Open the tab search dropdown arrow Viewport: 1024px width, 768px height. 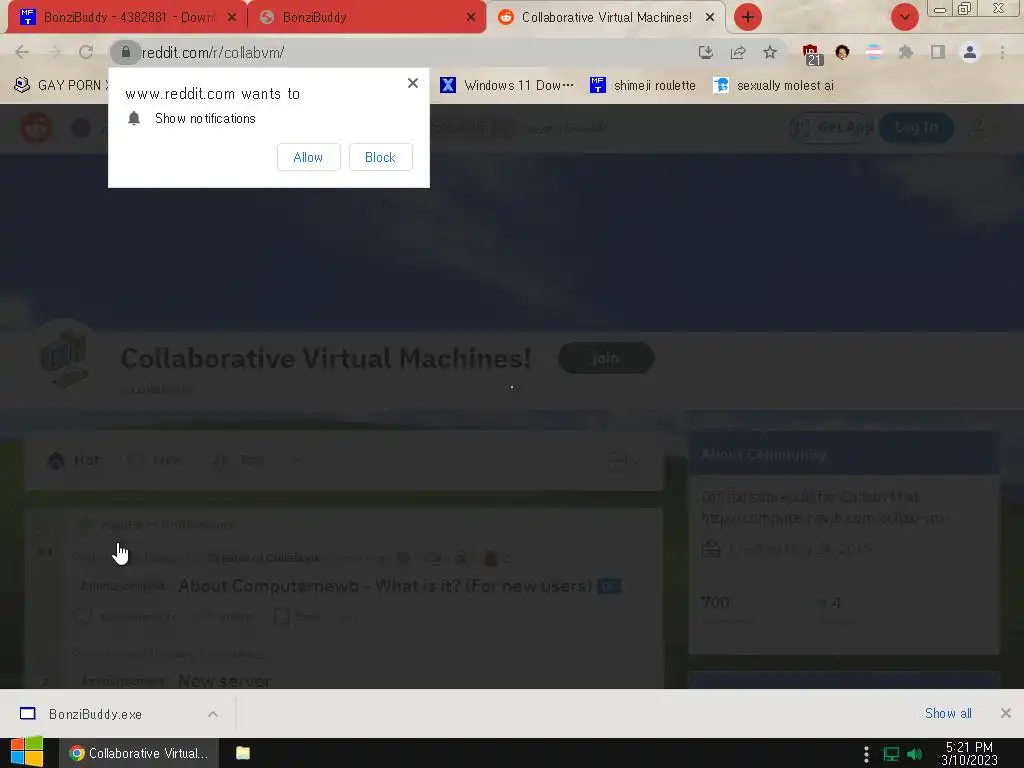tap(904, 17)
